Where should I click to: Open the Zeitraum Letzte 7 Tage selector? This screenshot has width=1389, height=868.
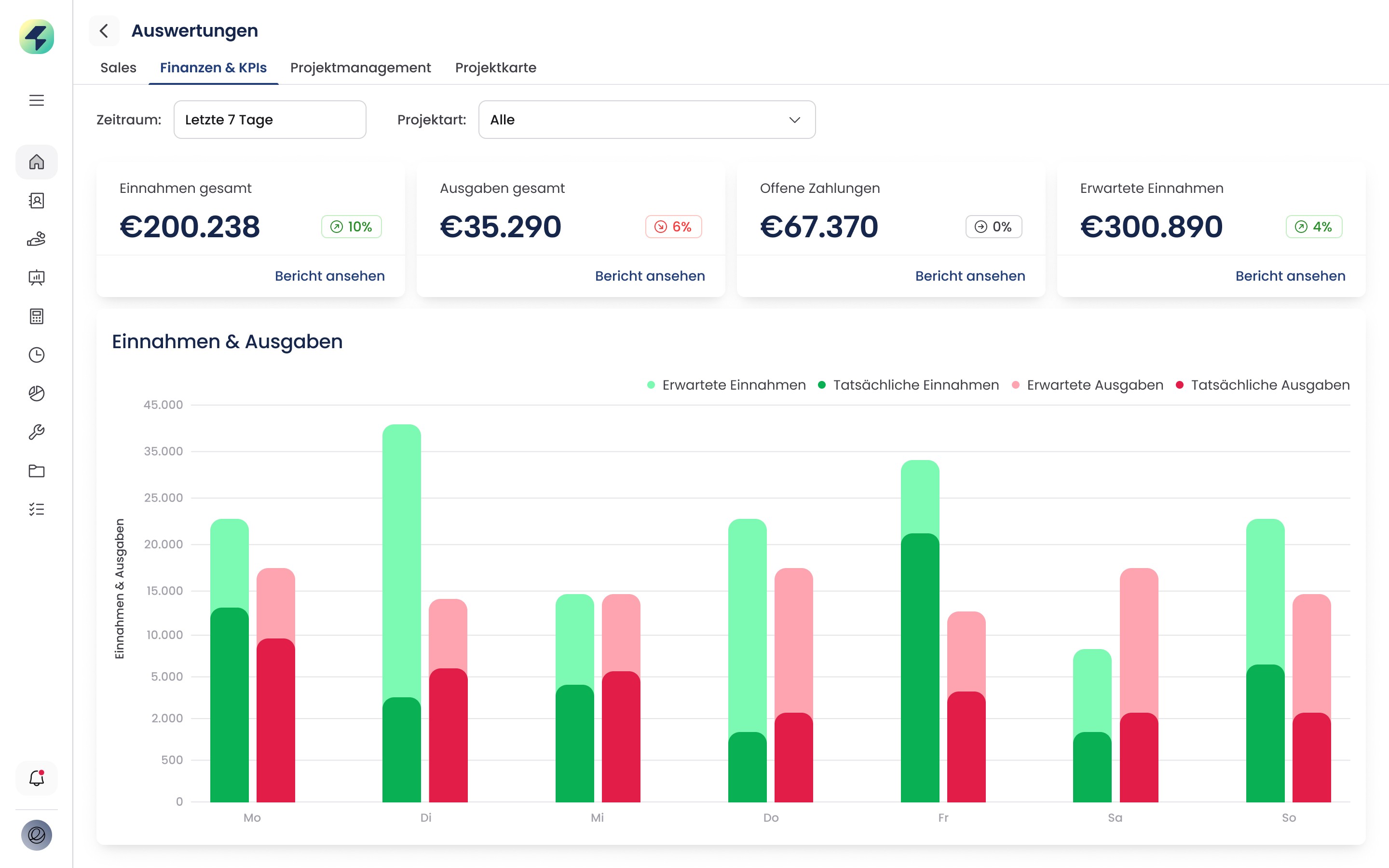click(270, 120)
